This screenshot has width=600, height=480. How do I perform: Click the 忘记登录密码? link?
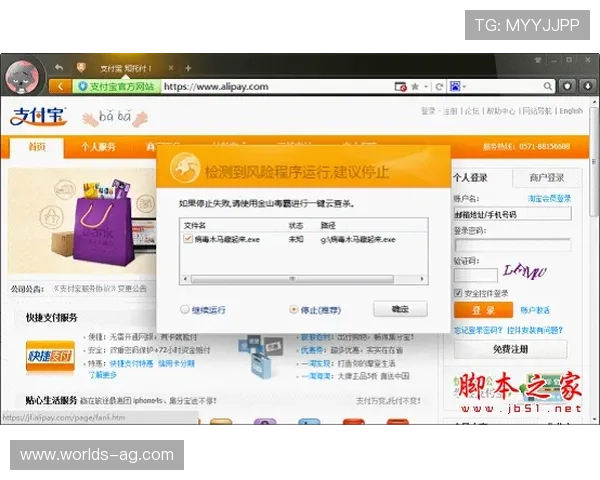coord(478,330)
